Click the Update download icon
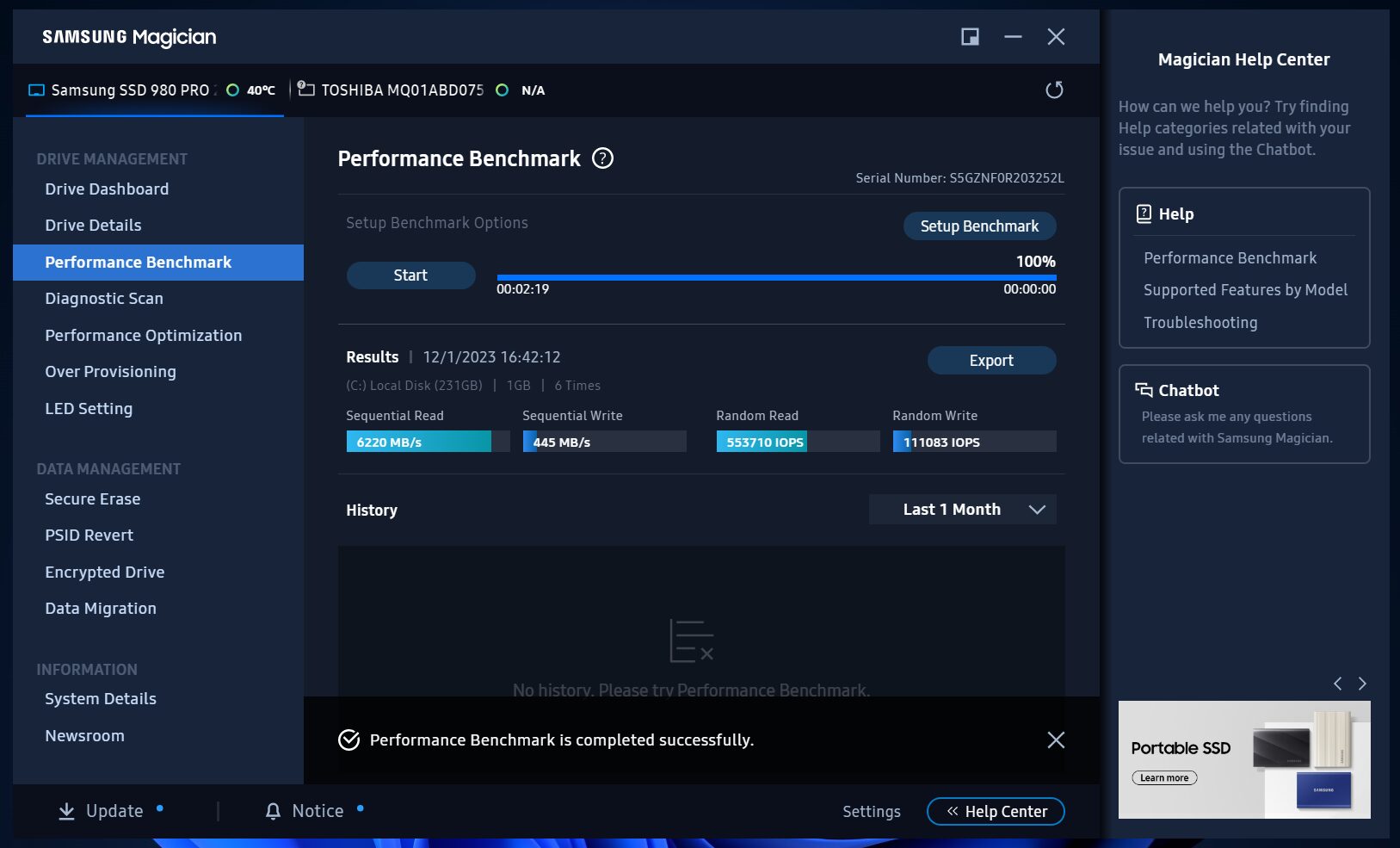The width and height of the screenshot is (1400, 848). (66, 811)
